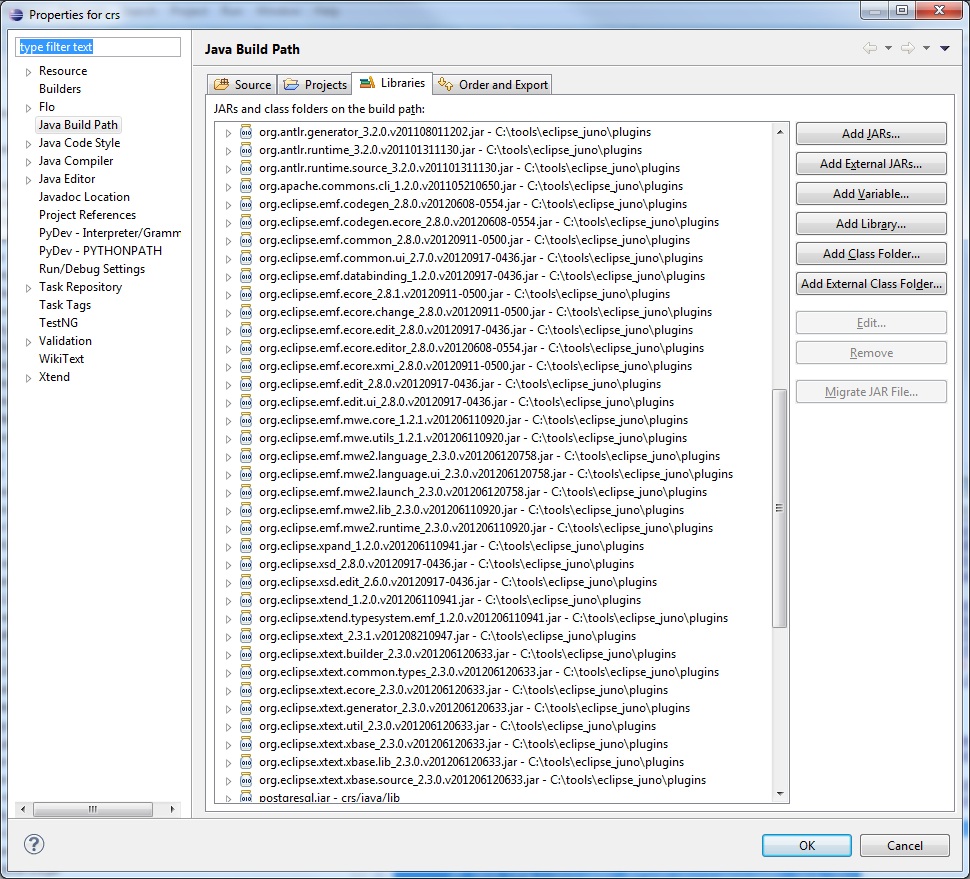970x879 pixels.
Task: Click the jar icon for org.eclipse.emf.codegen_2.8.0
Action: pos(246,204)
